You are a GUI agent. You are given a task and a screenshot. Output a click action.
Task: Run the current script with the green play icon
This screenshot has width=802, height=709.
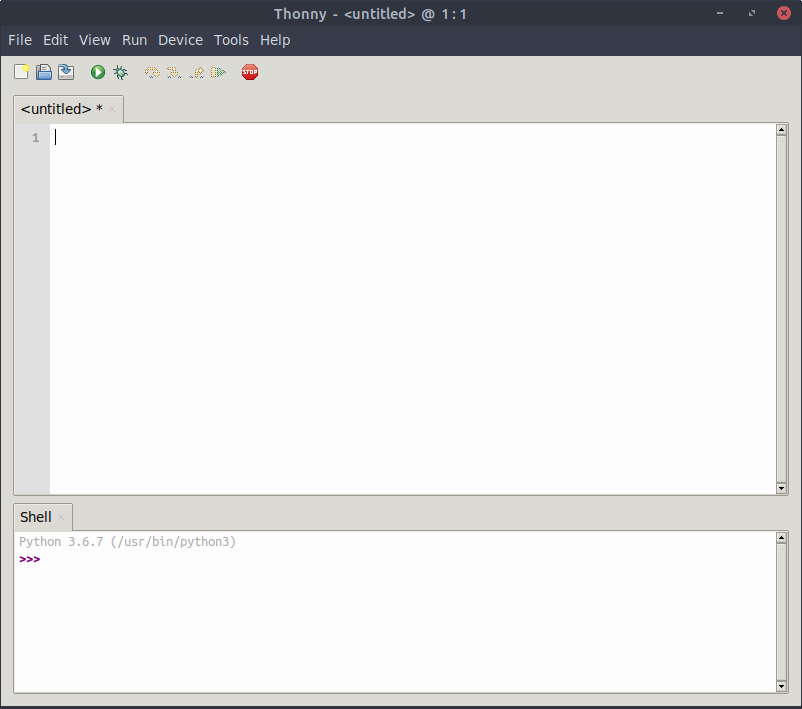pos(98,72)
